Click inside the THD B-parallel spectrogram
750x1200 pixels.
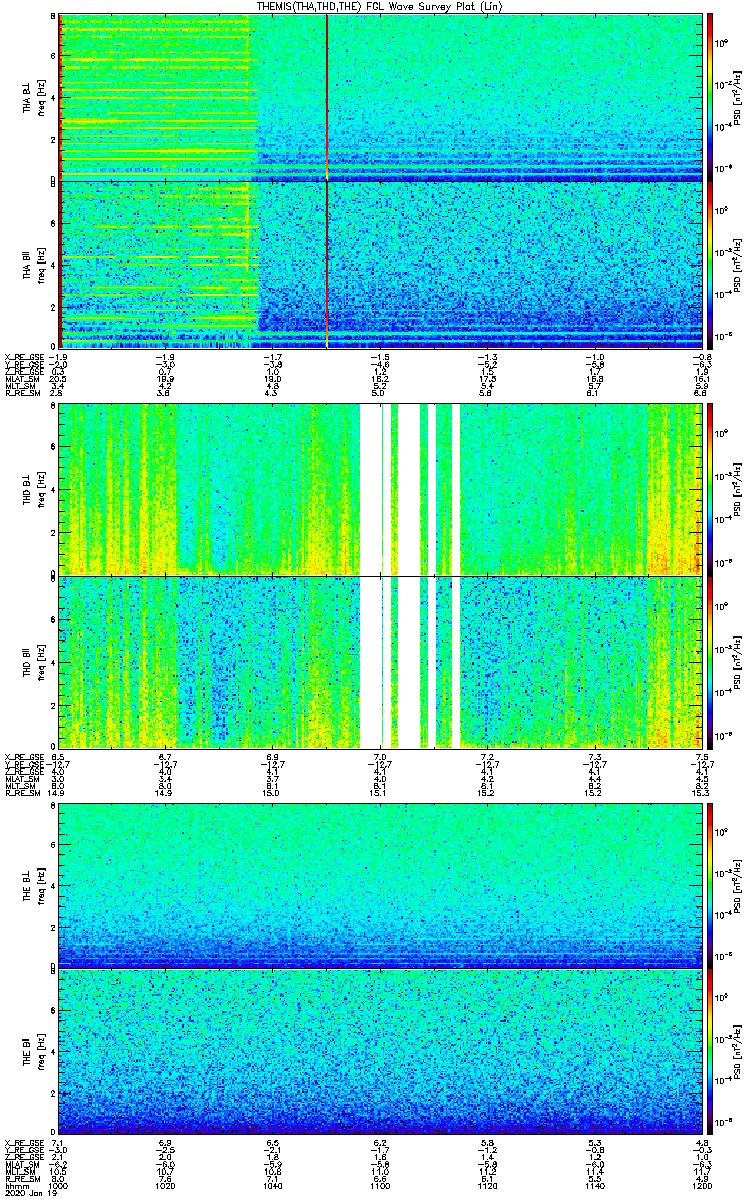(380, 662)
